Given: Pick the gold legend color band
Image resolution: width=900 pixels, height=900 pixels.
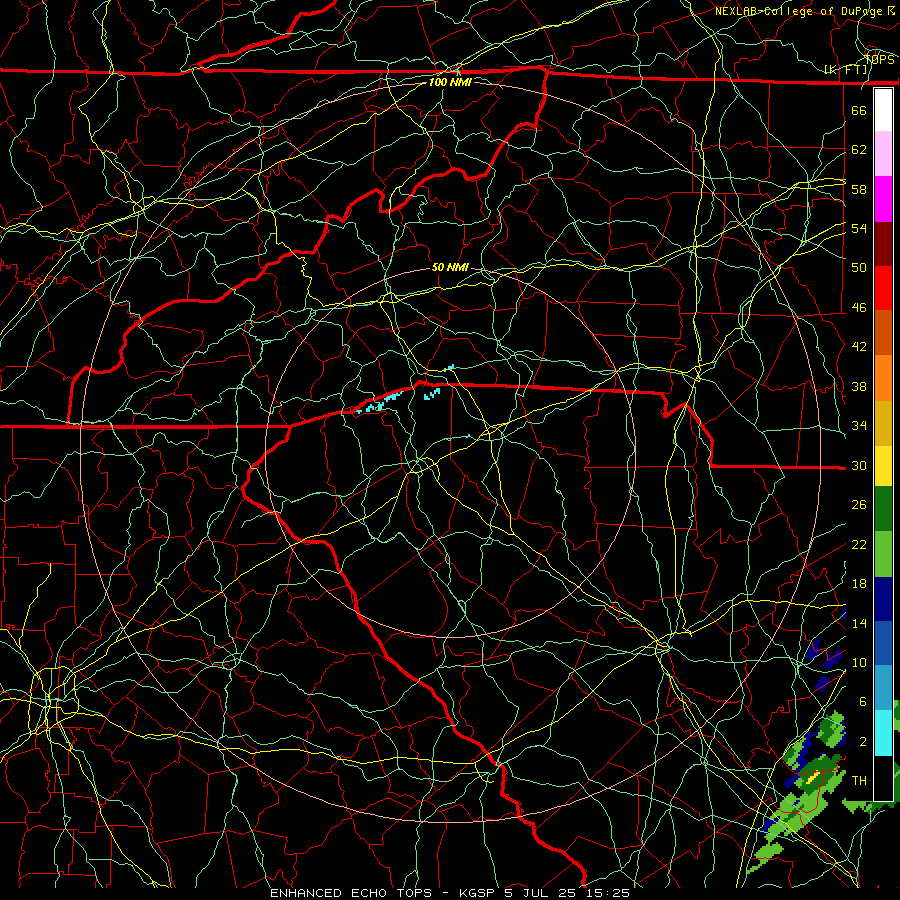Looking at the screenshot, I should click(883, 423).
